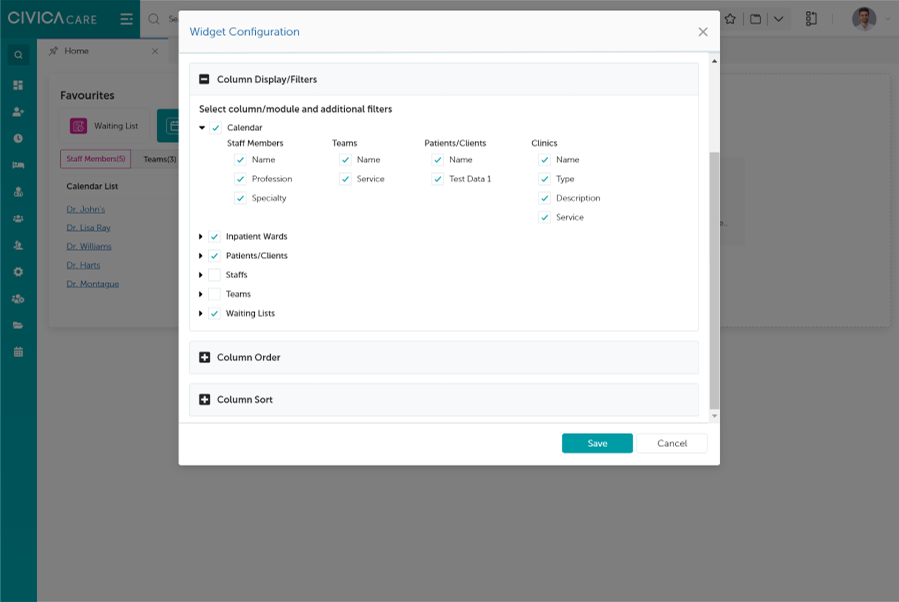The width and height of the screenshot is (899, 602).
Task: Uncheck Clinics Description checkbox
Action: pyautogui.click(x=544, y=198)
